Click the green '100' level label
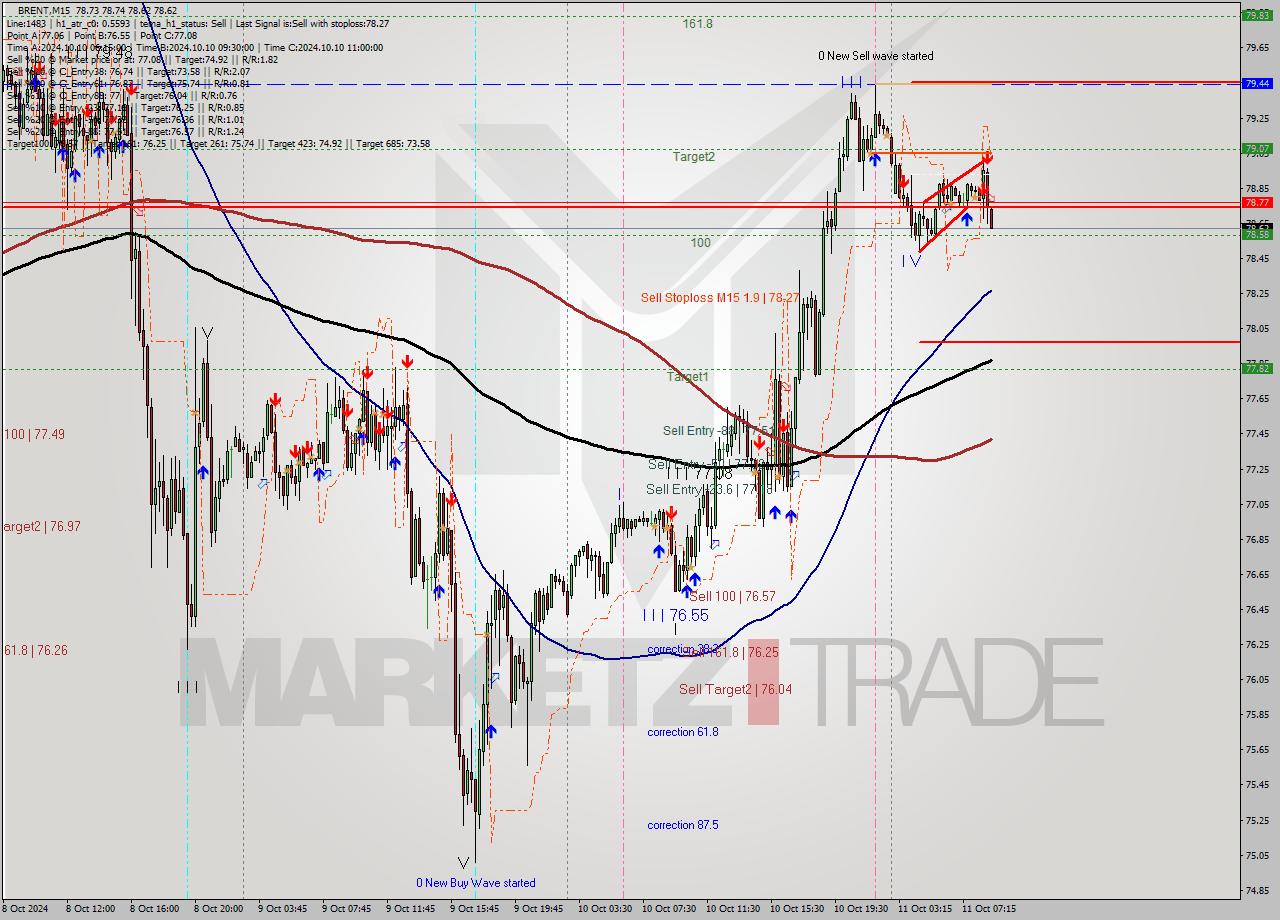The height and width of the screenshot is (920, 1280). pos(700,243)
